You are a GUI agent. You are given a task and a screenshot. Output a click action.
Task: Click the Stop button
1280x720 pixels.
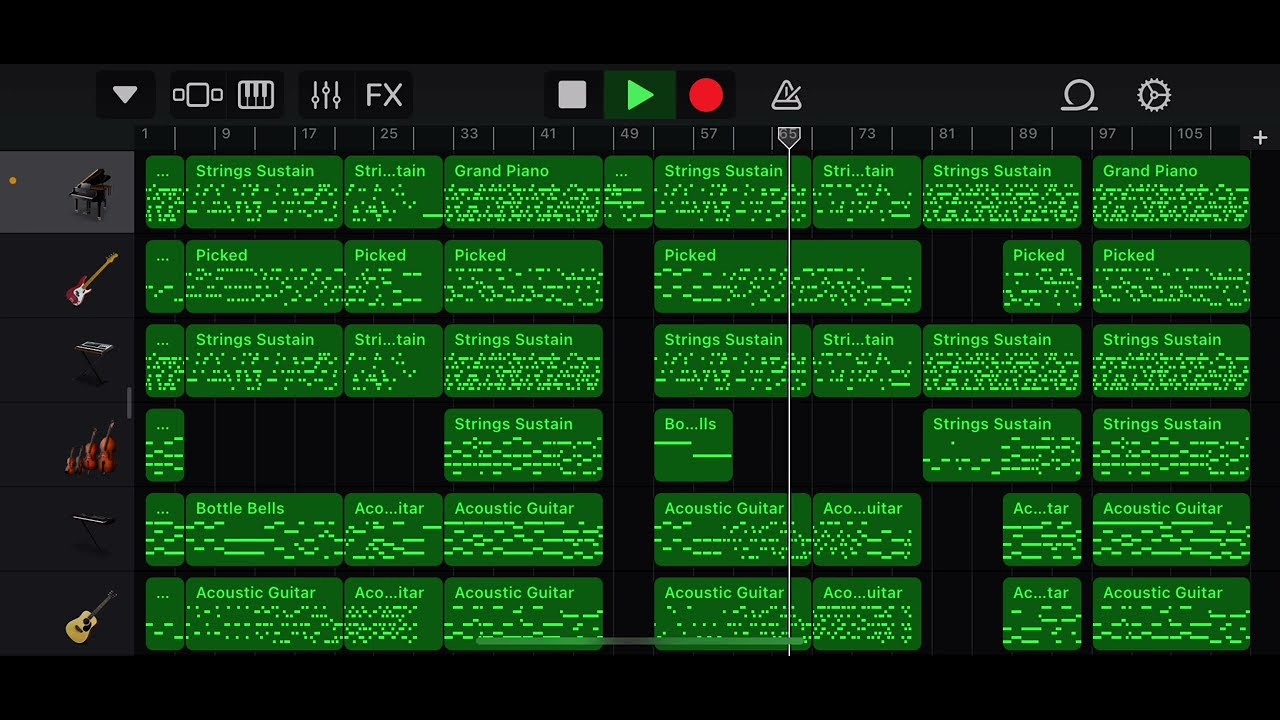click(x=572, y=95)
